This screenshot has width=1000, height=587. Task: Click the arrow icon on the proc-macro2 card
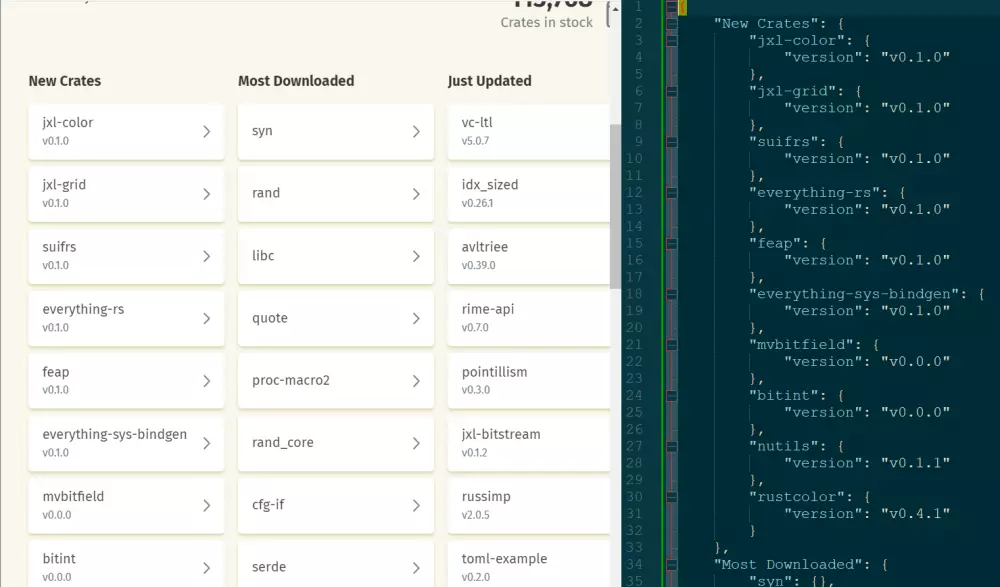click(417, 380)
